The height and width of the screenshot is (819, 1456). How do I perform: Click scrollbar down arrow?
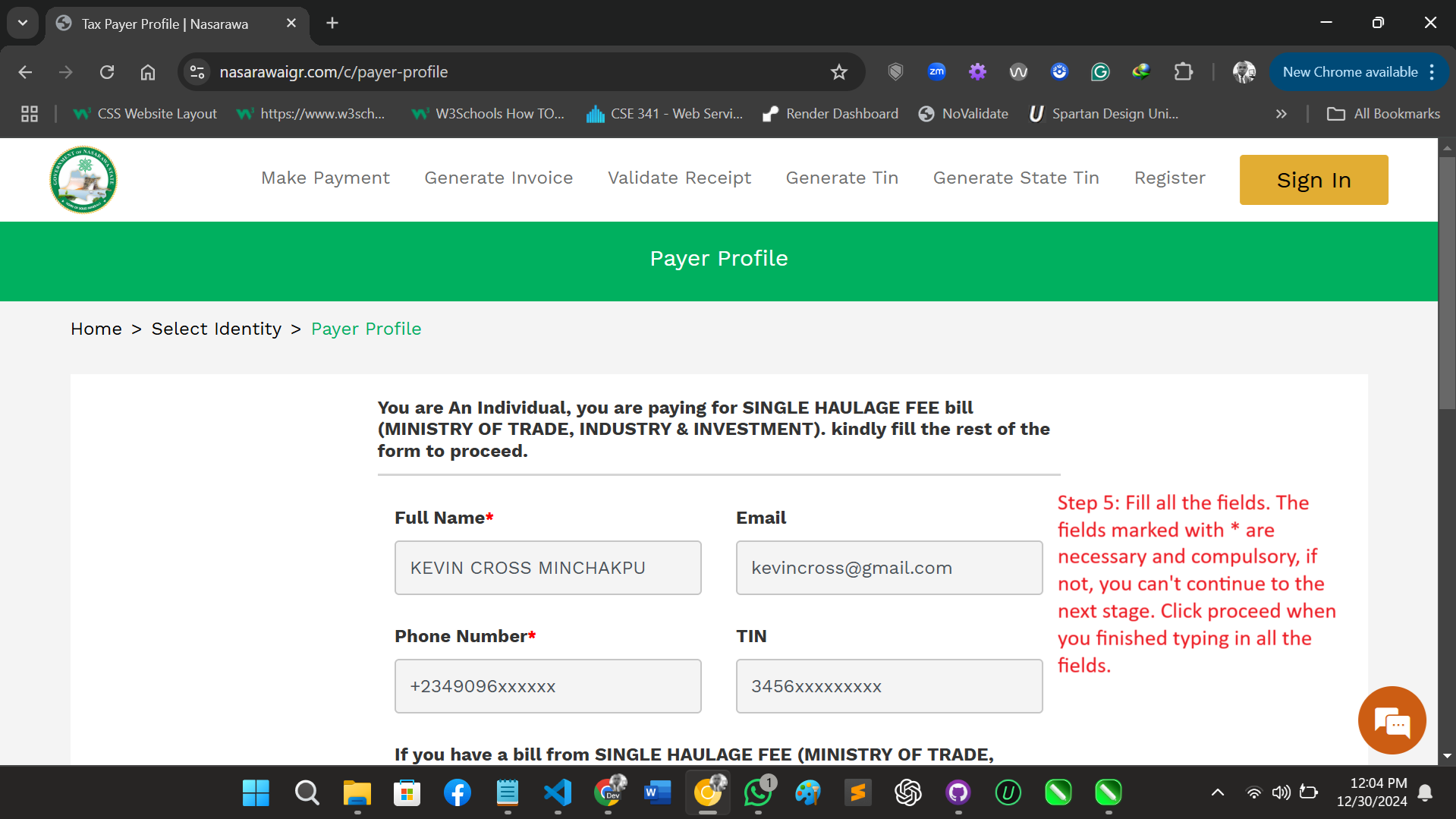[x=1447, y=757]
